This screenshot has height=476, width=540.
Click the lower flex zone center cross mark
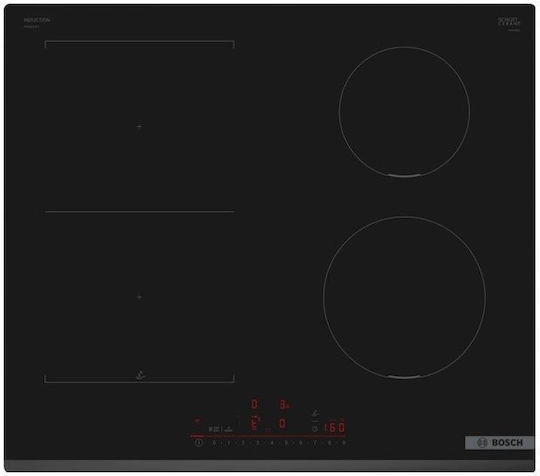coord(139,297)
